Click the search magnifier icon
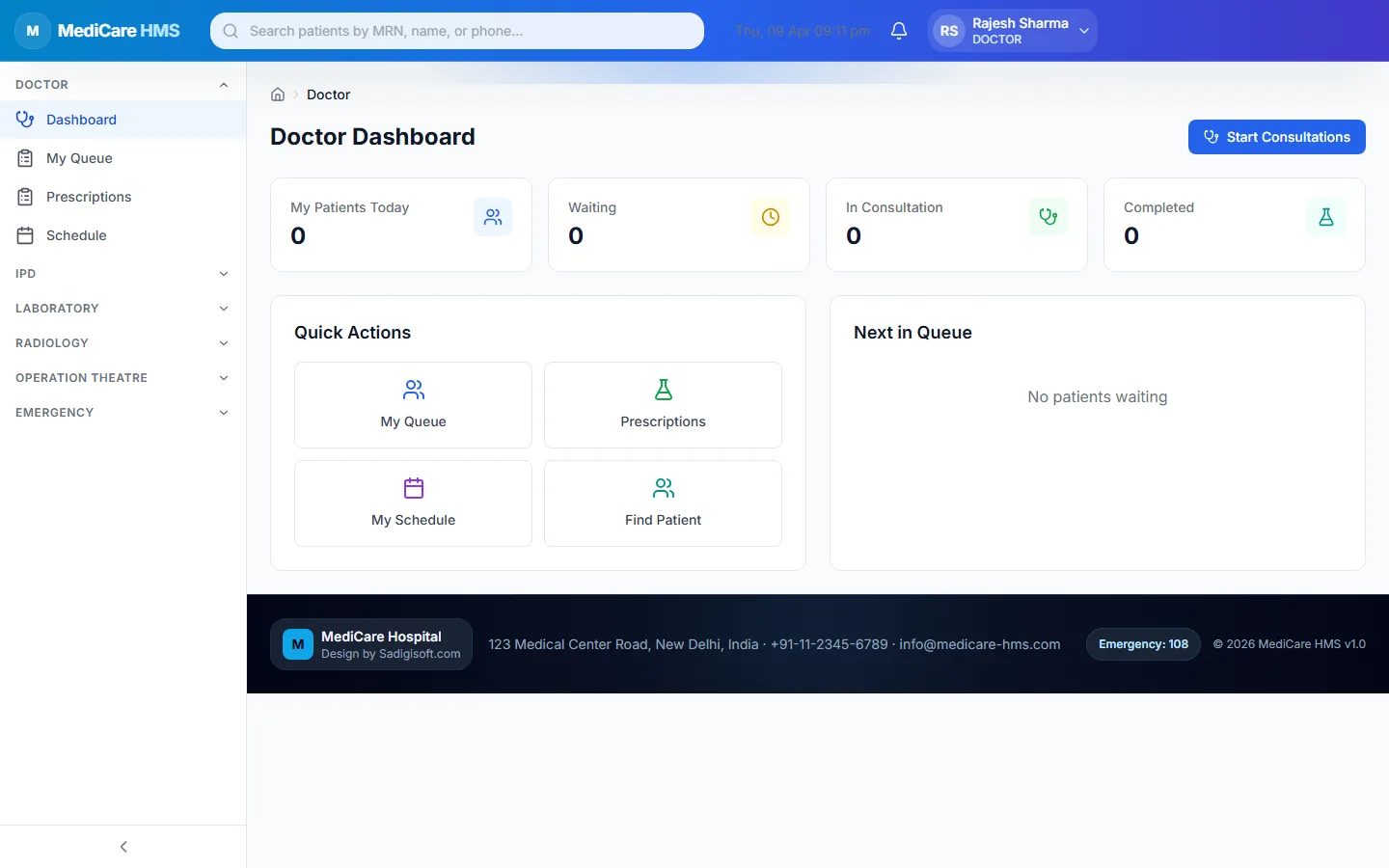Screen dimensions: 1389x868 point(231,31)
